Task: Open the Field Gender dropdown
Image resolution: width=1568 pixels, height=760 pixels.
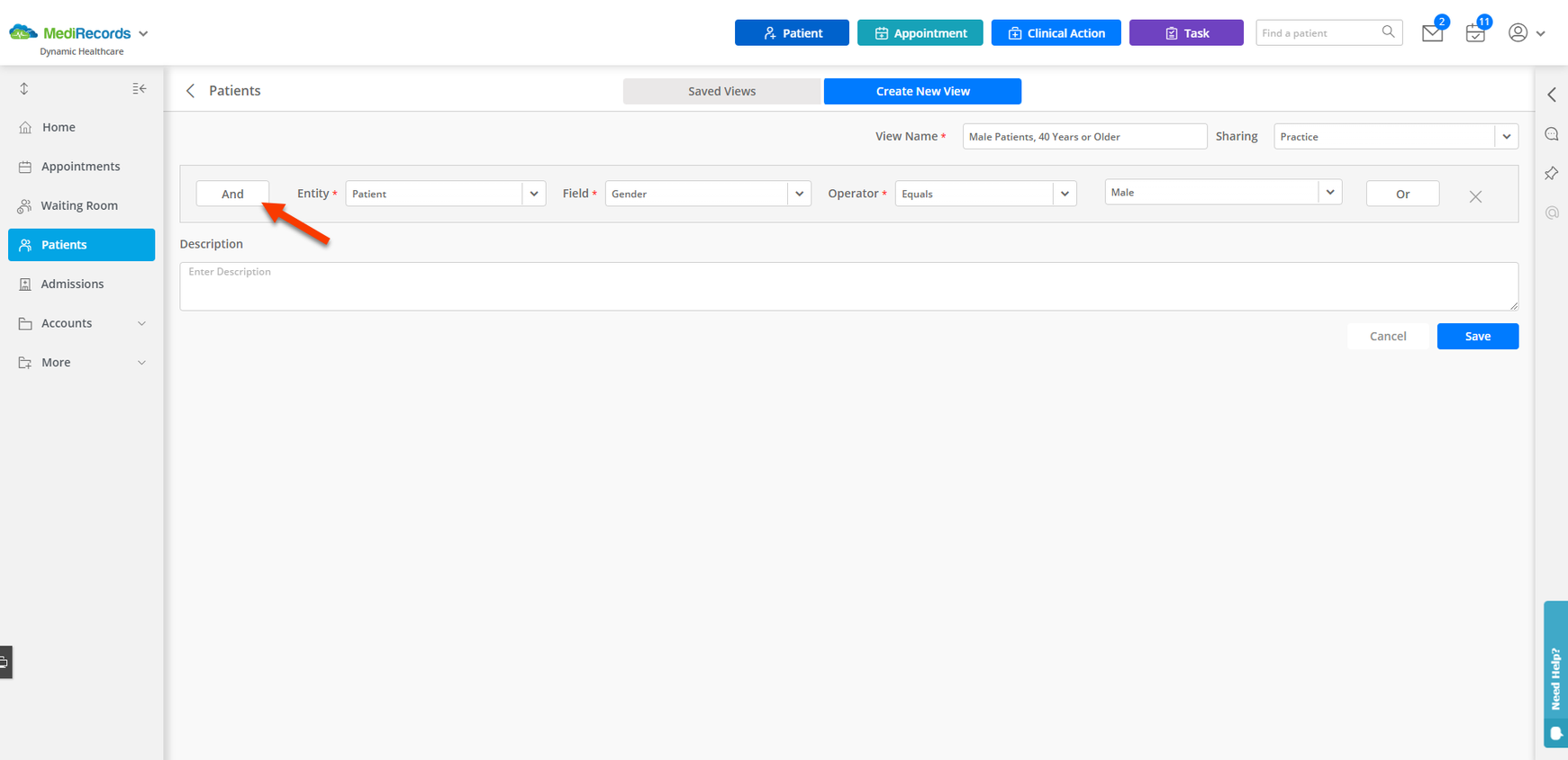Action: (x=708, y=194)
